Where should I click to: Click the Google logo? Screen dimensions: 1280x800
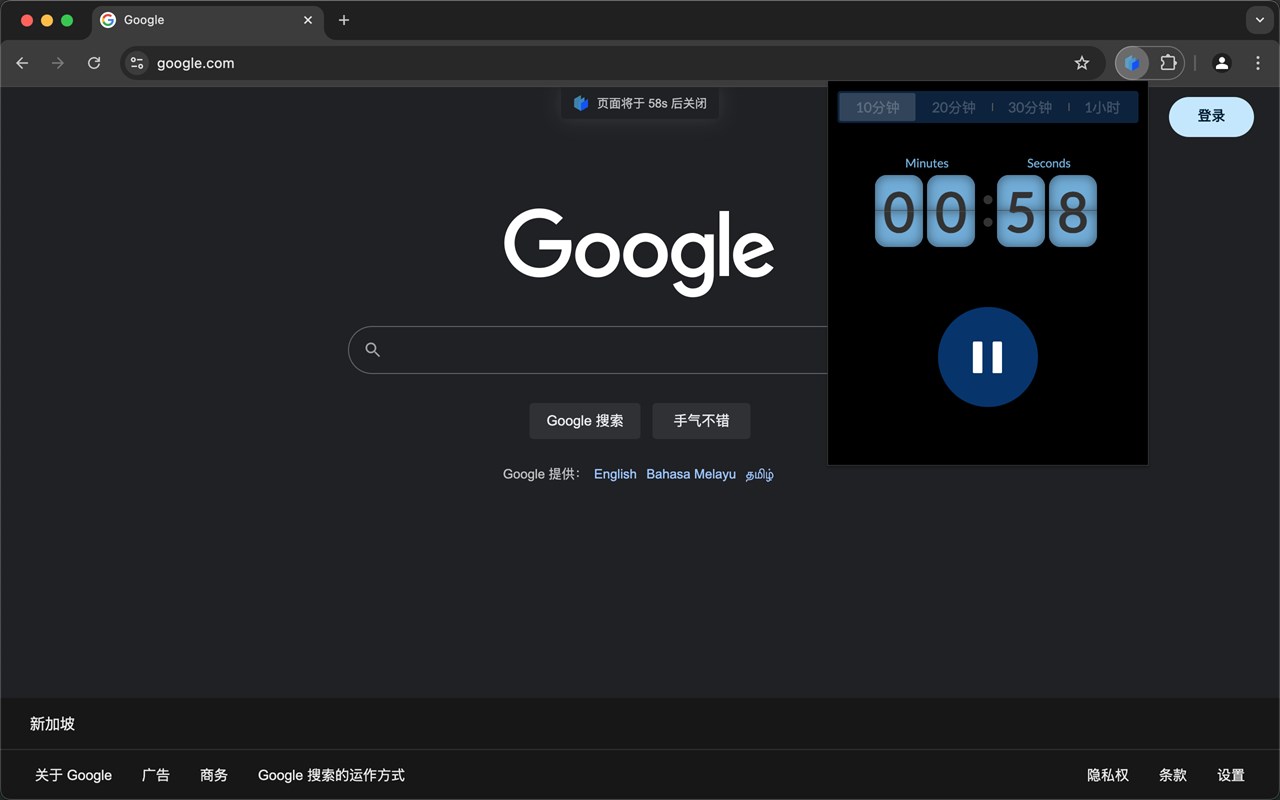coord(639,252)
